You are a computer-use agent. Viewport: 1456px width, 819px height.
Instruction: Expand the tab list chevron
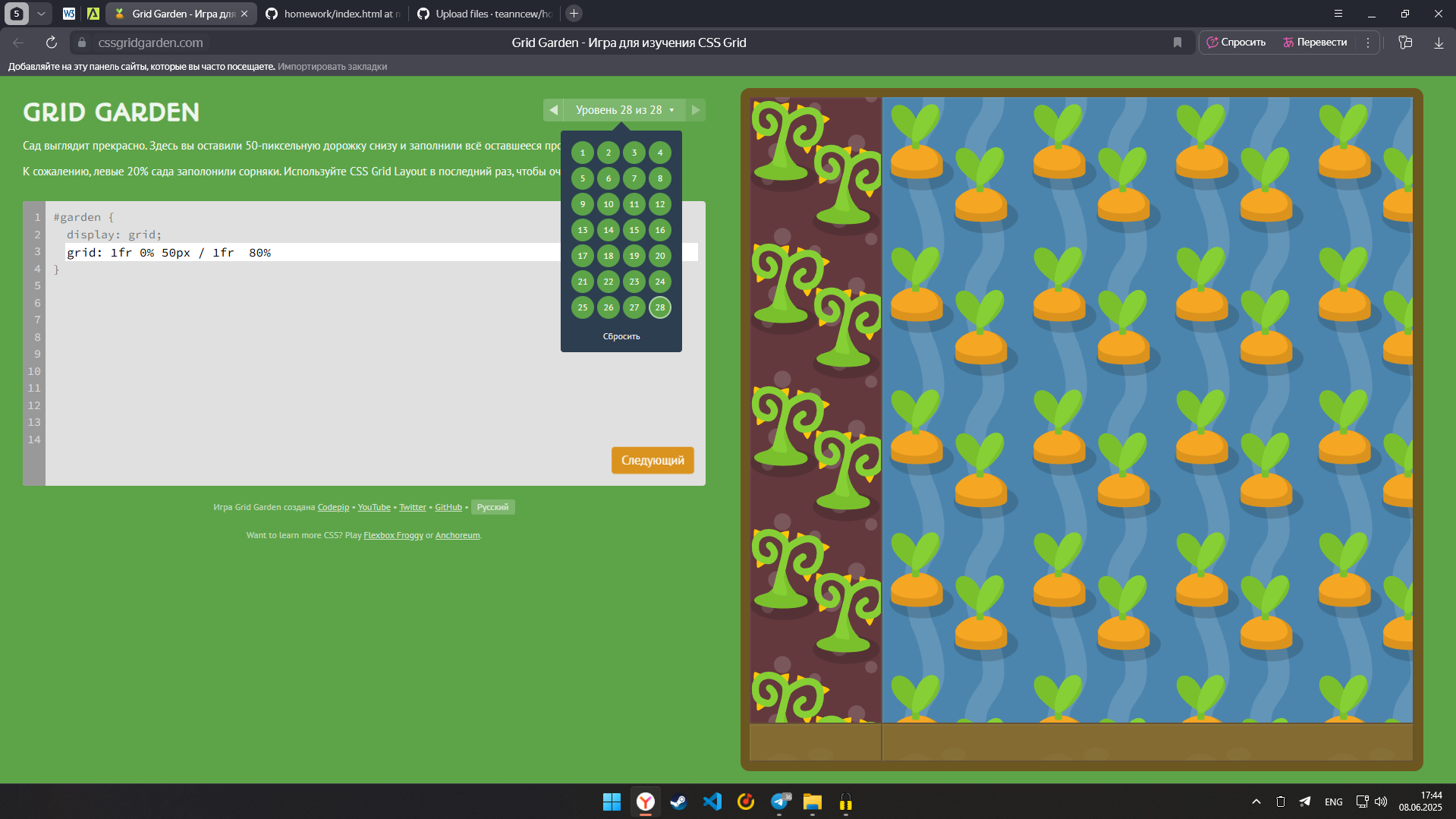tap(41, 14)
